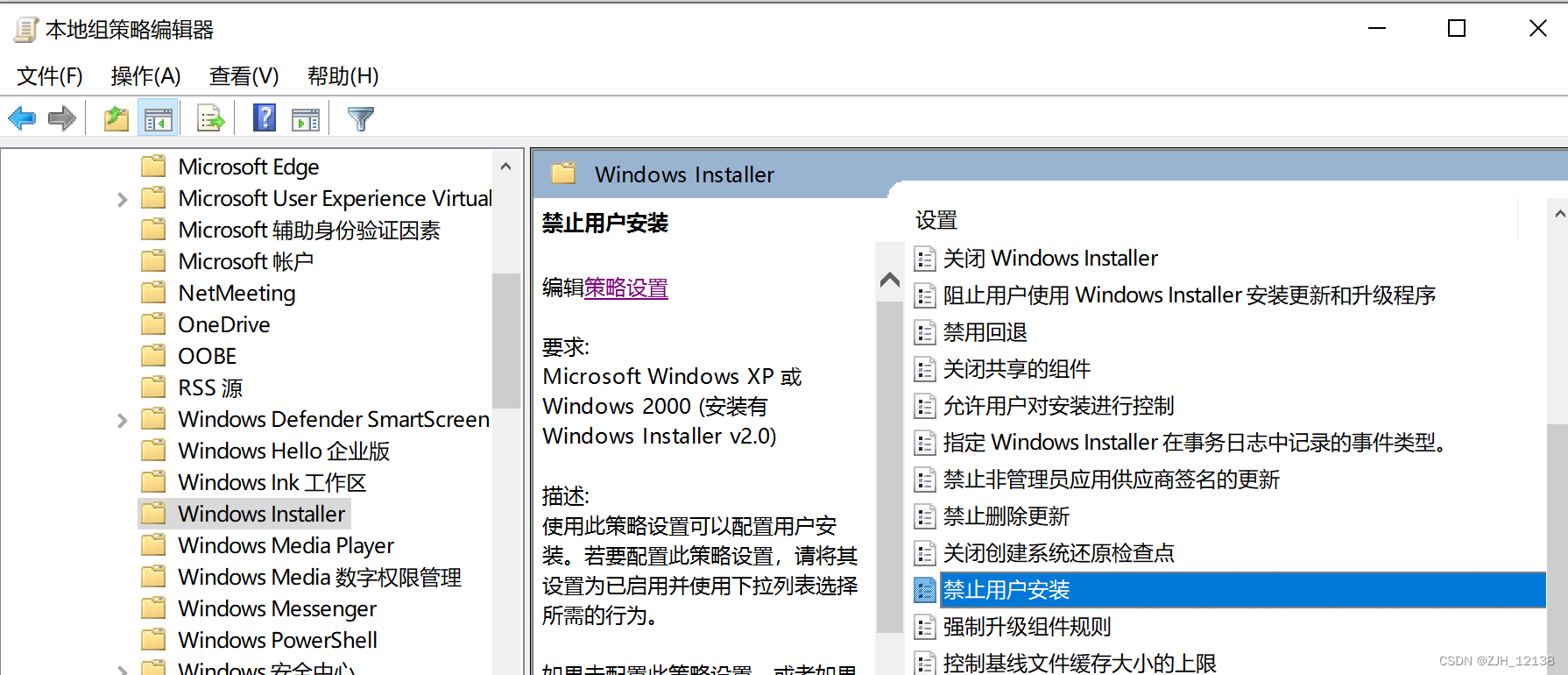Select the Windows Ink 工作区 tree item
The height and width of the screenshot is (675, 1568).
(x=272, y=482)
